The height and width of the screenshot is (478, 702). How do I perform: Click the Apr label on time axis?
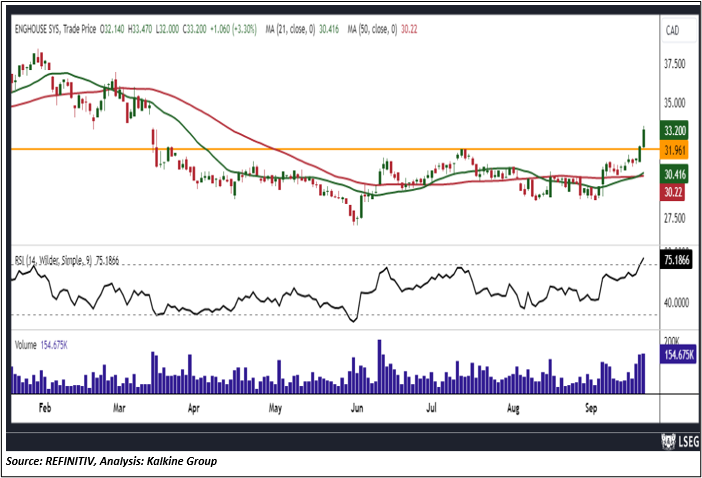coord(193,409)
